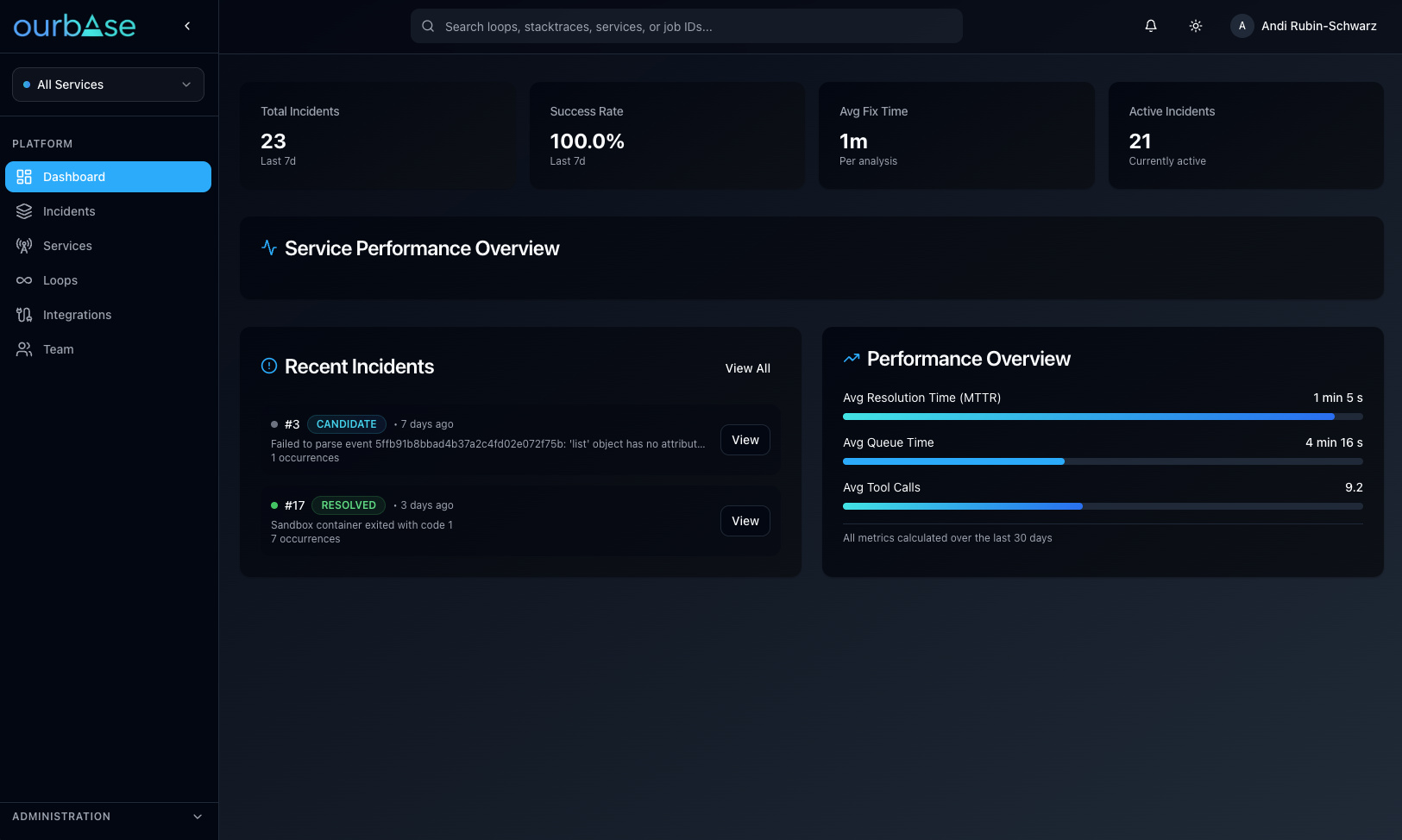Click the search magnifier icon
Viewport: 1402px width, 840px height.
tap(428, 26)
